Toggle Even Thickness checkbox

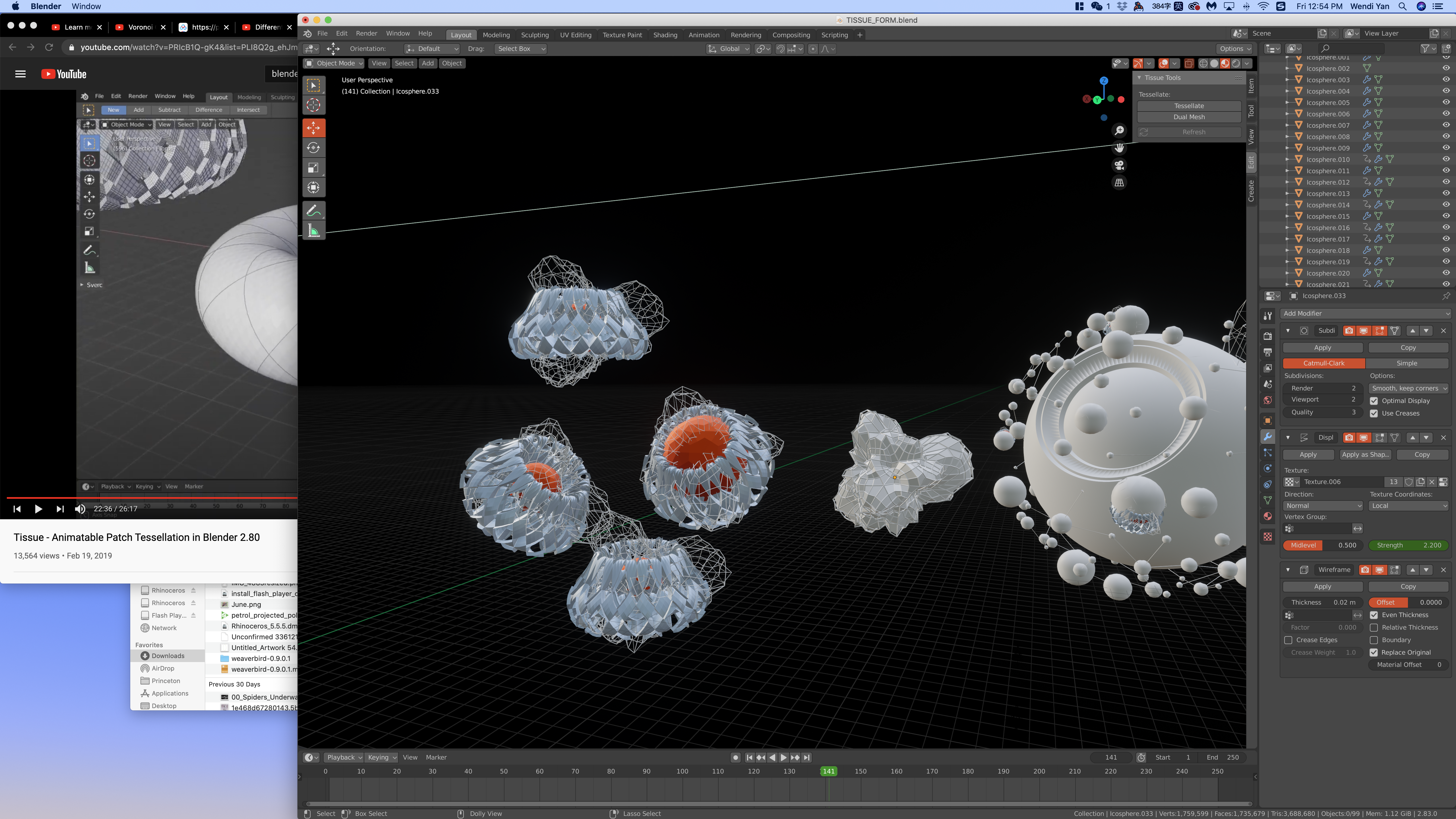(x=1374, y=615)
